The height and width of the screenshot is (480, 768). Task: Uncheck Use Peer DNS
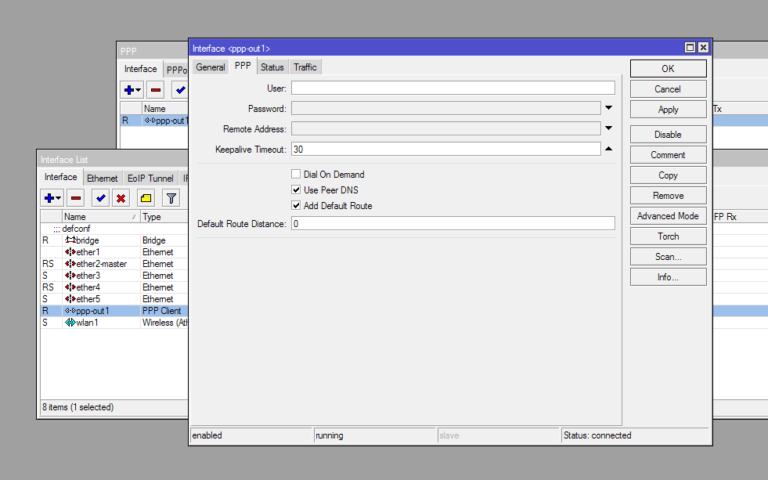click(x=296, y=189)
